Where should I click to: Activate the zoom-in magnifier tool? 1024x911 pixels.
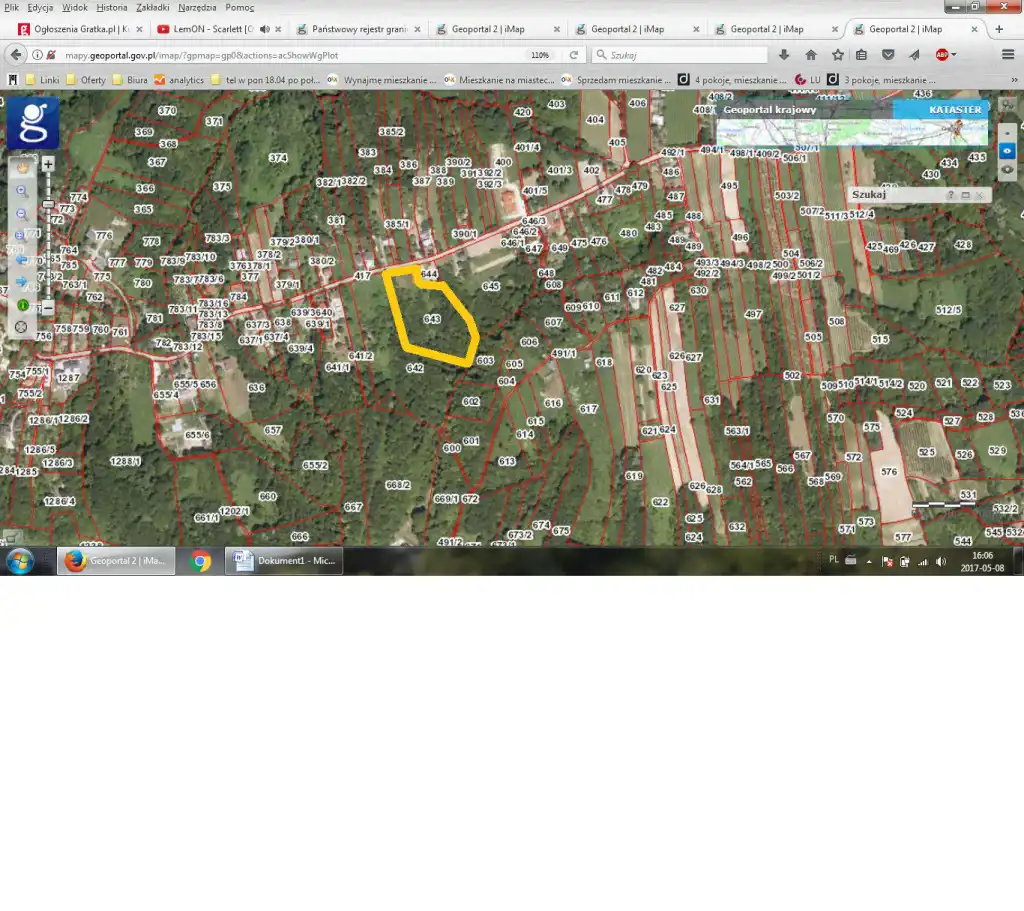click(x=22, y=191)
